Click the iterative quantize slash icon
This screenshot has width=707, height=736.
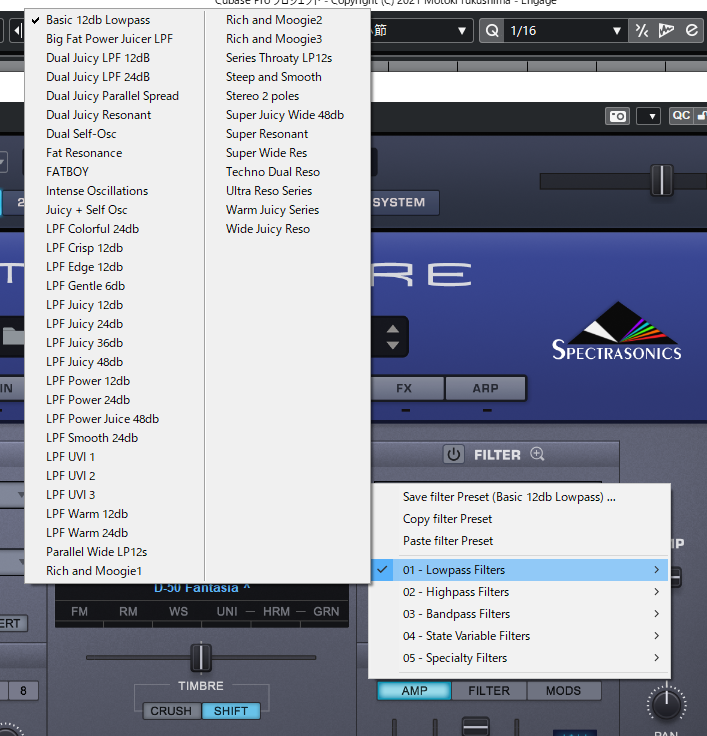coord(641,31)
